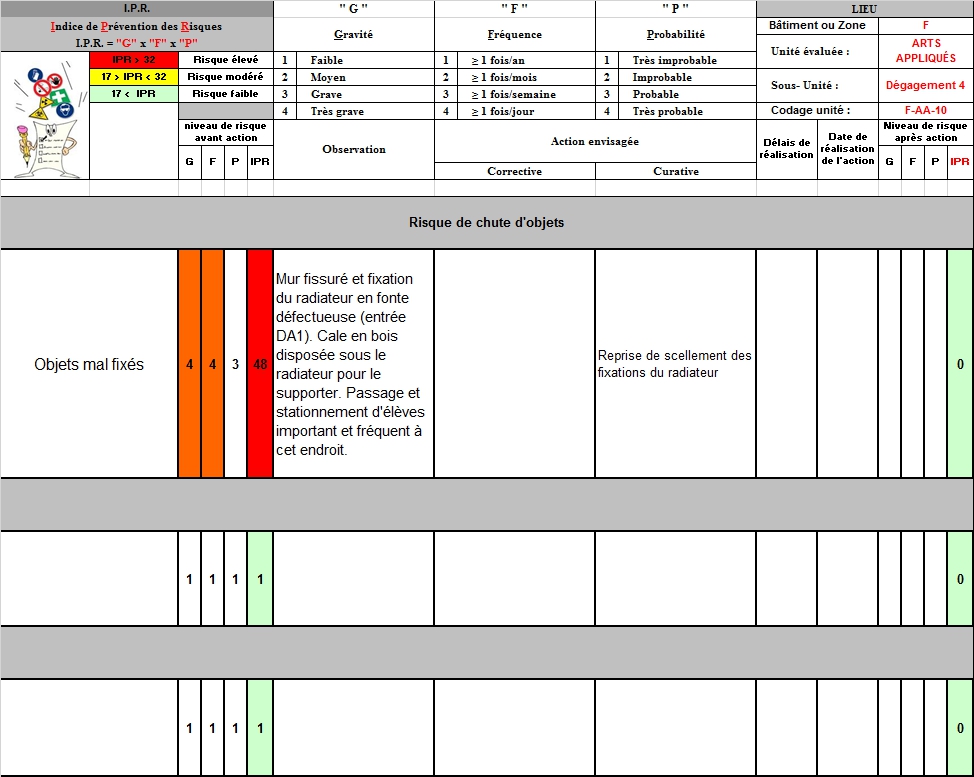
Task: Select the "≥ 1 fois/semaine" frequency cell
Action: tap(511, 94)
